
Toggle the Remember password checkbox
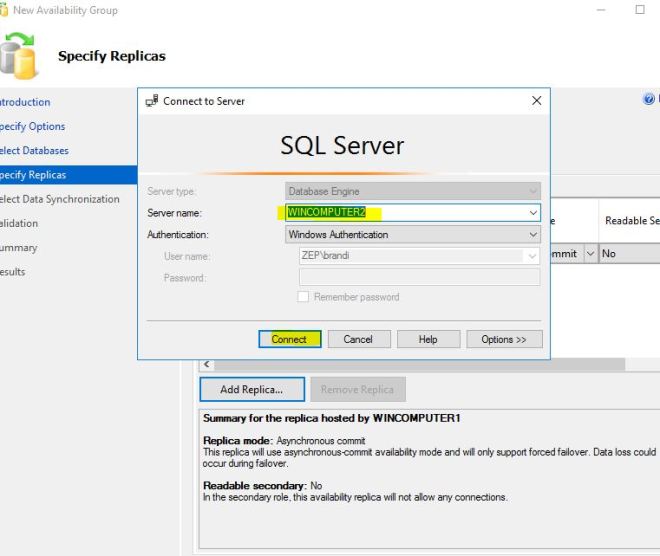[303, 297]
